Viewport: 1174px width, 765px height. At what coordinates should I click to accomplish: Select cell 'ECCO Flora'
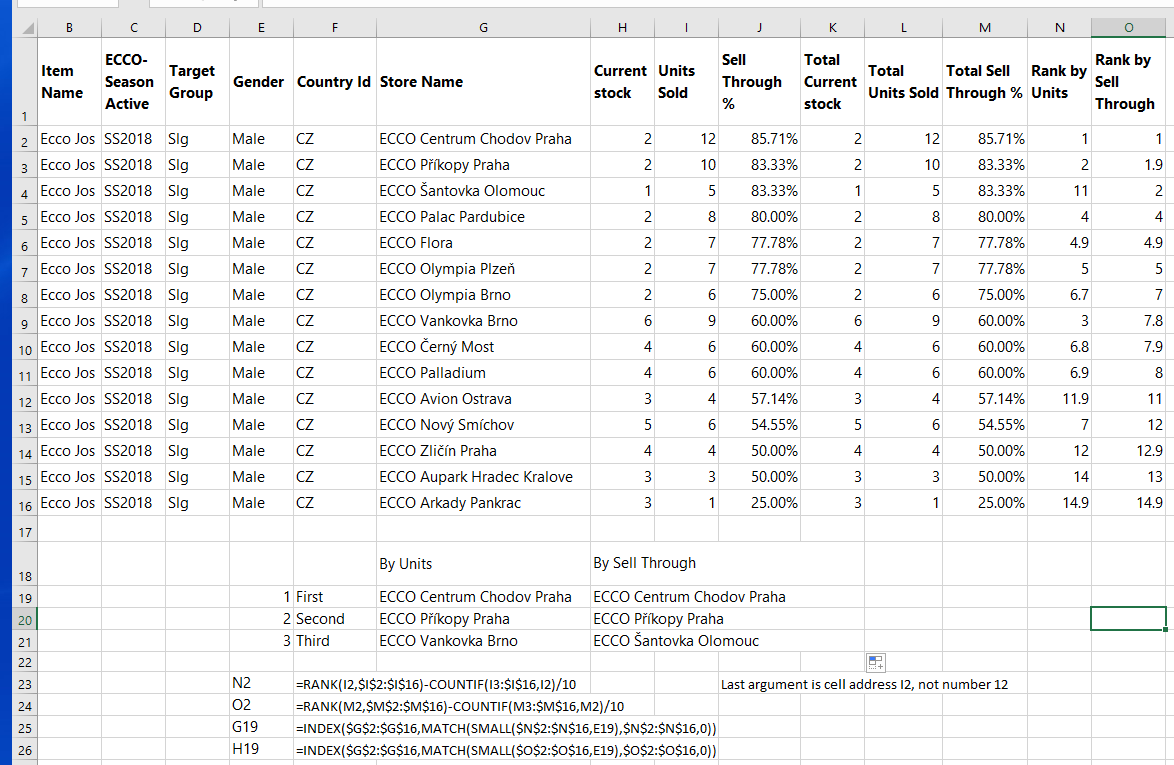coord(483,243)
